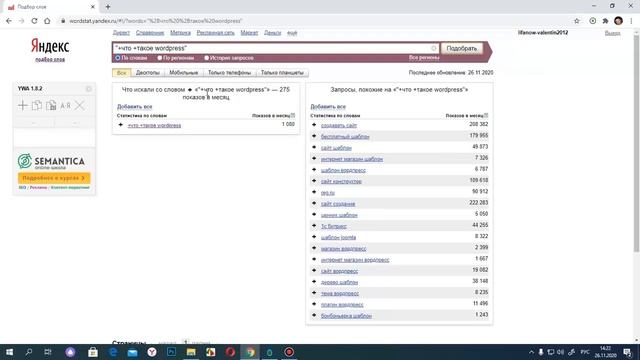This screenshot has height=360, width=640.
Task: Select the 'По регионам' radio option
Action: point(160,58)
